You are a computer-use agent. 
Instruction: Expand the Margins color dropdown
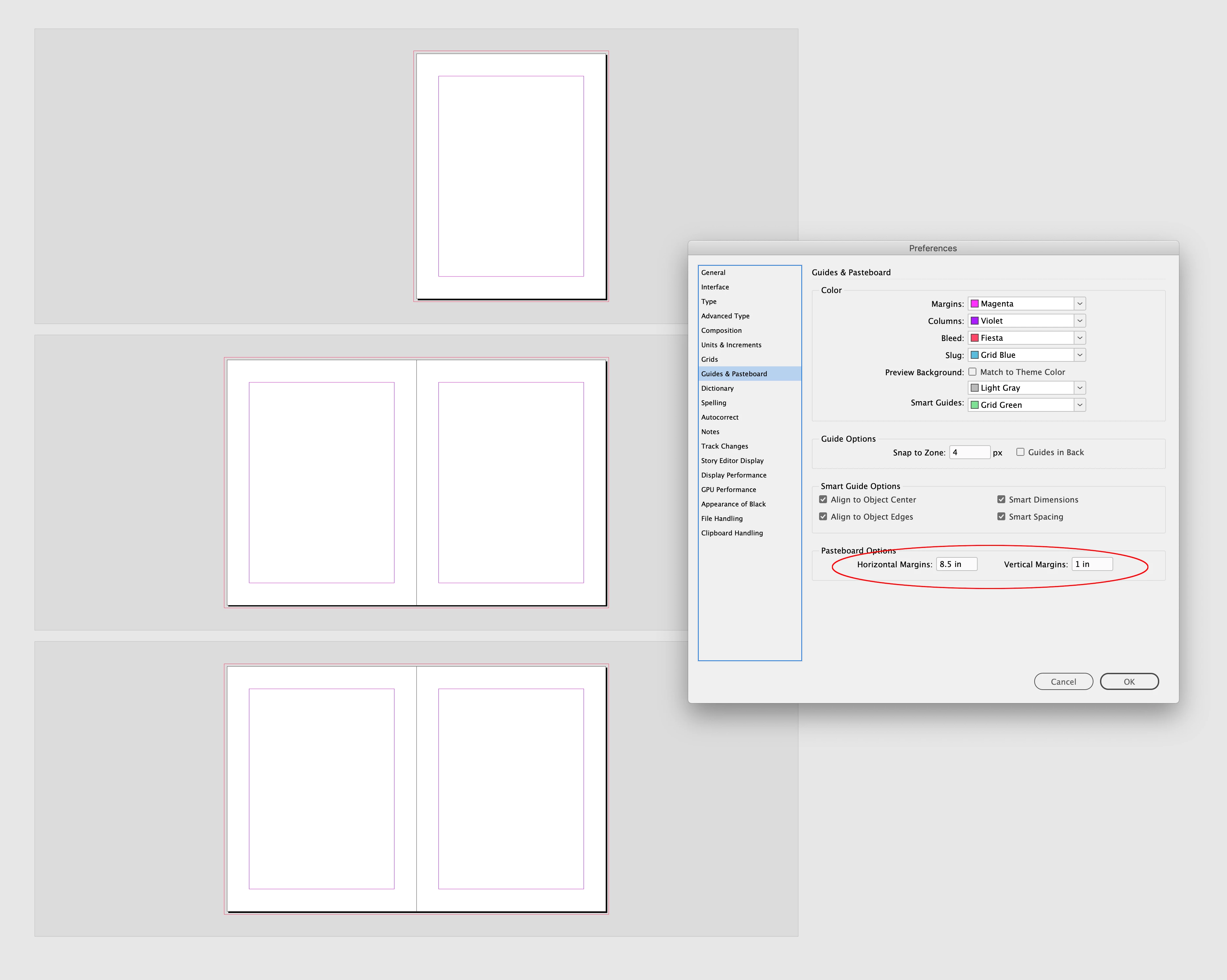point(1079,304)
